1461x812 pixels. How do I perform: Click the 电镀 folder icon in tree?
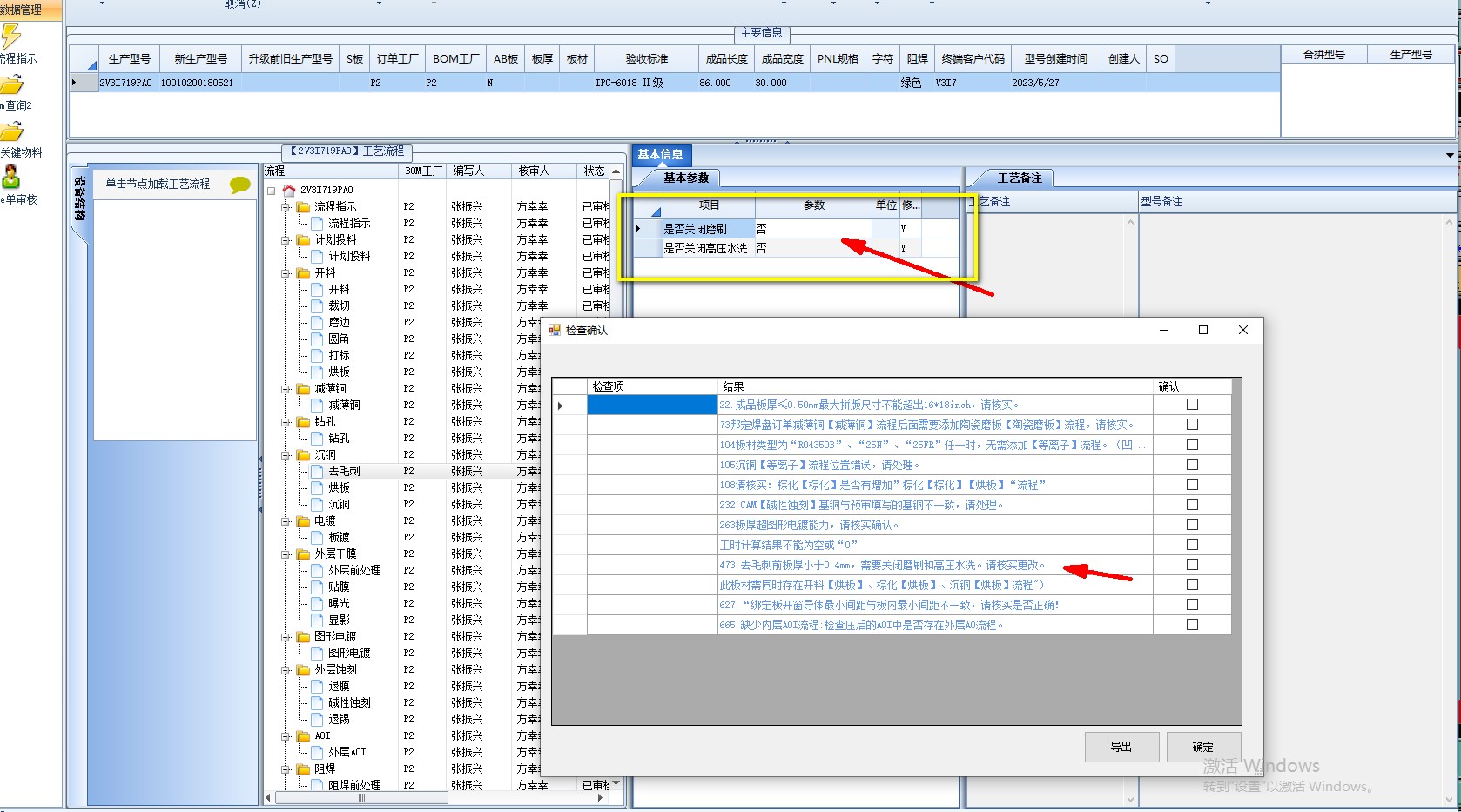click(303, 520)
